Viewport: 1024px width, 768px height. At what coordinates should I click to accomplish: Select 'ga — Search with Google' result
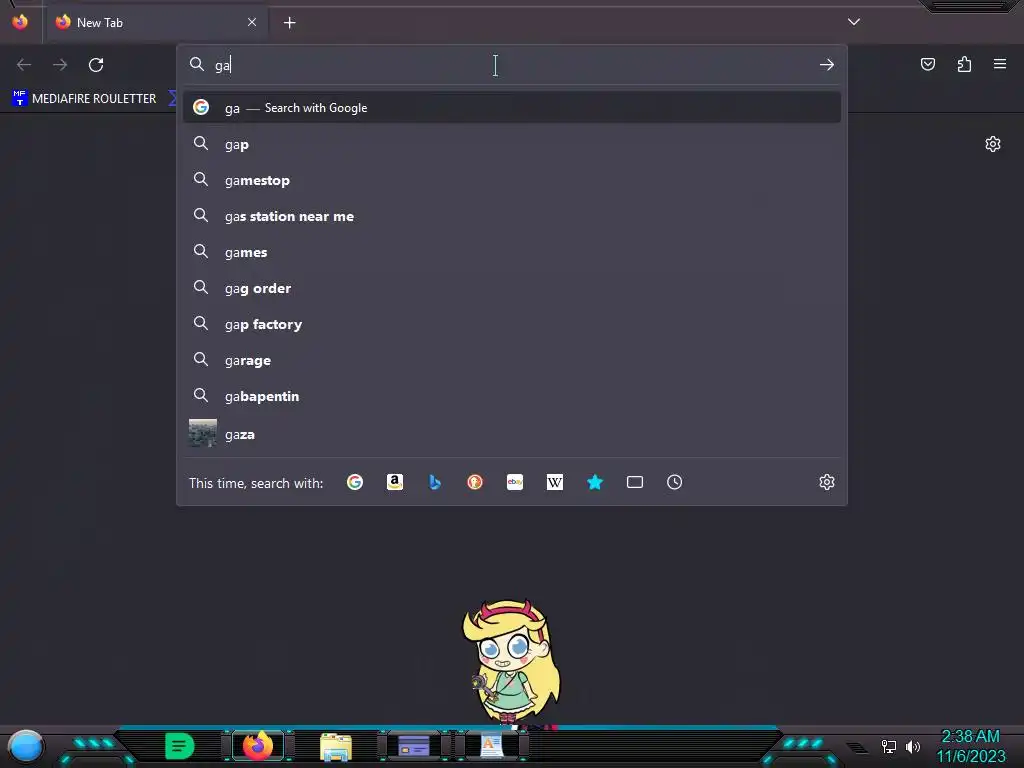(x=512, y=108)
